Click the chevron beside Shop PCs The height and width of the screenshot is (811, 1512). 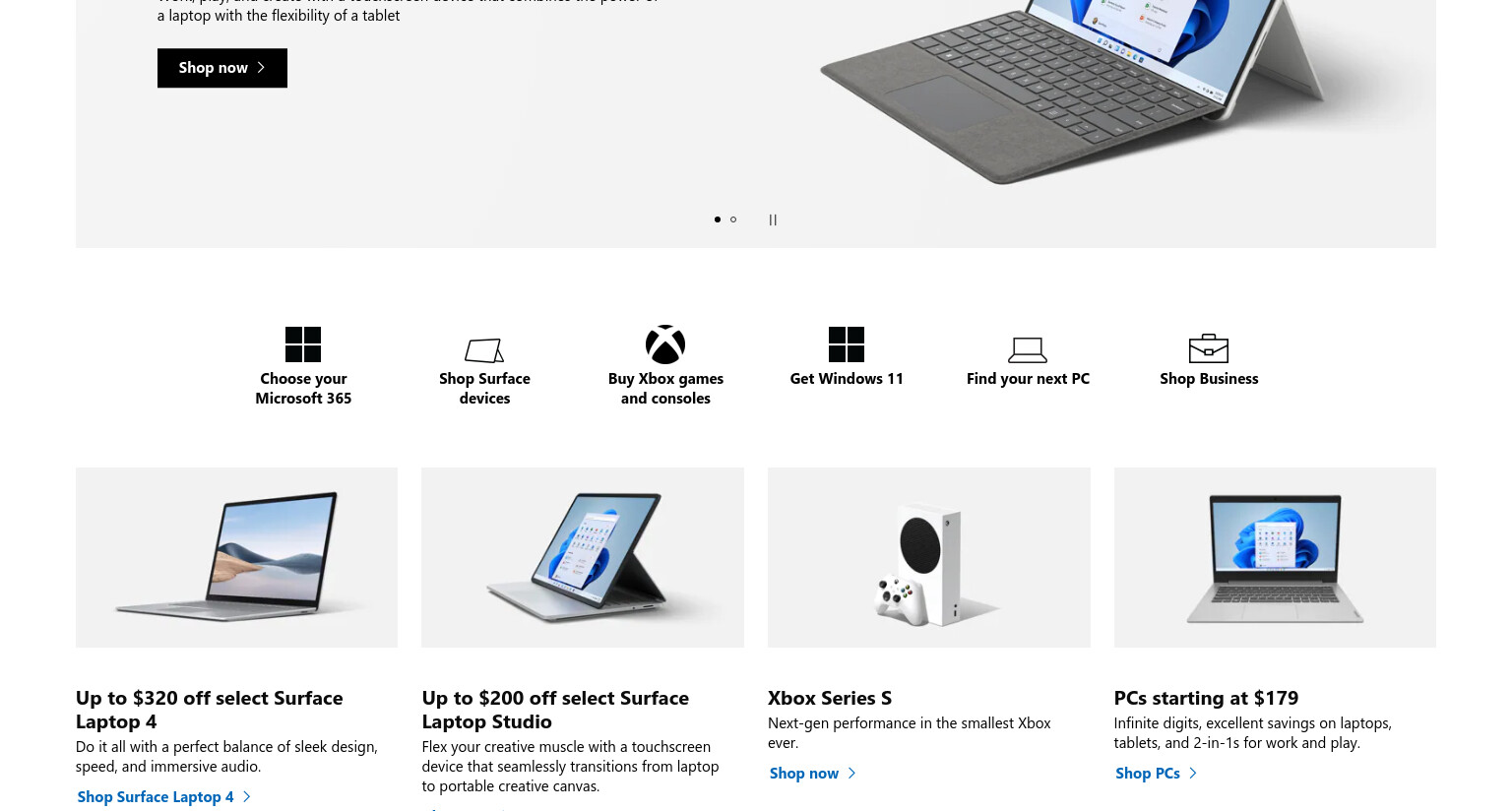[1193, 773]
